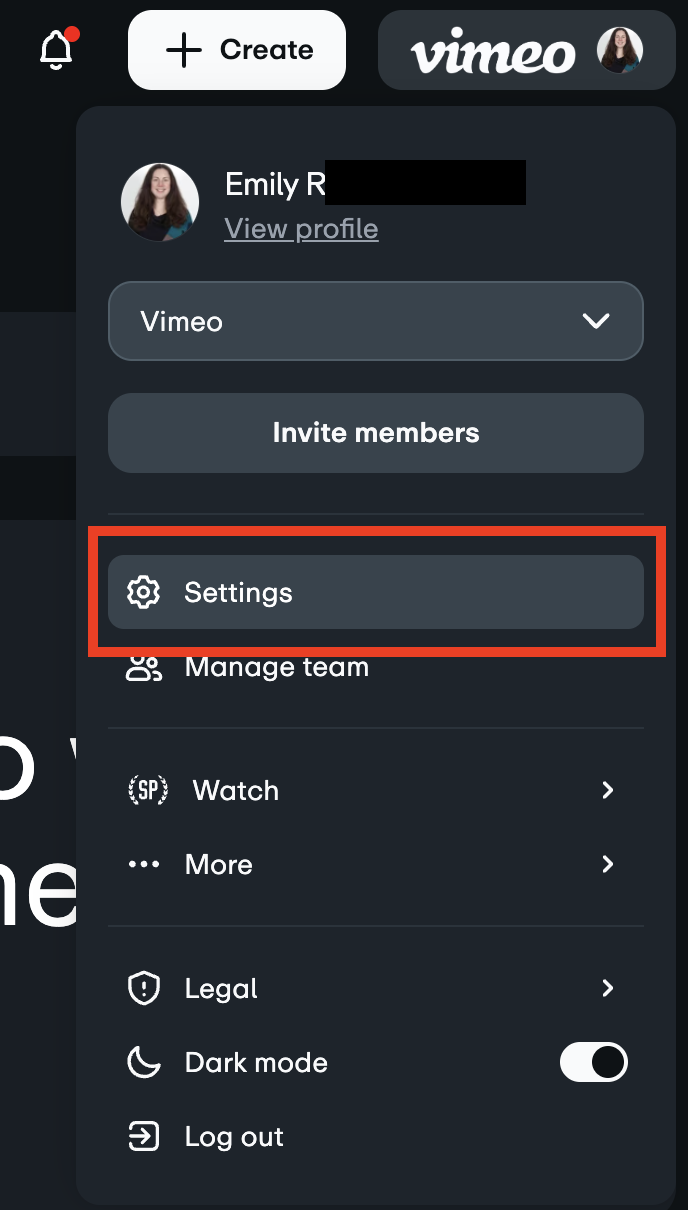
Task: Click the Vimeo logo in the header
Action: tap(492, 52)
